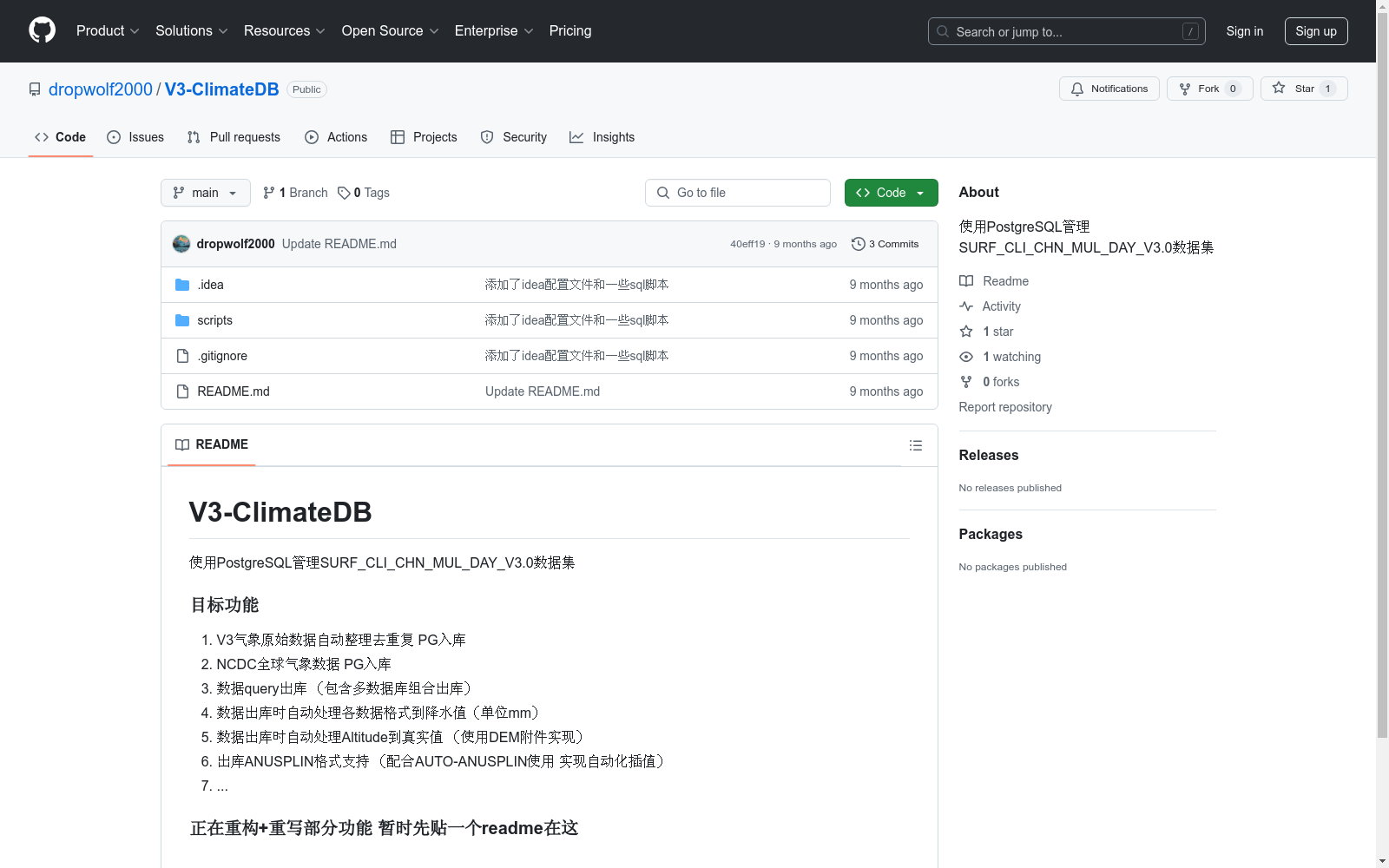Screen dimensions: 1389x868
Task: Expand the Solutions dropdown
Action: coord(192,31)
